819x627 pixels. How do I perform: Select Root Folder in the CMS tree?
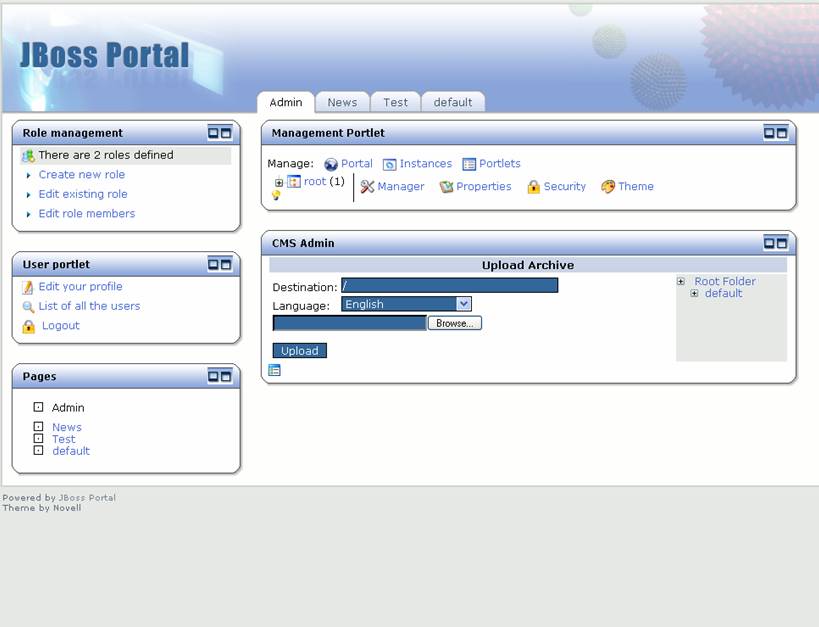(725, 281)
